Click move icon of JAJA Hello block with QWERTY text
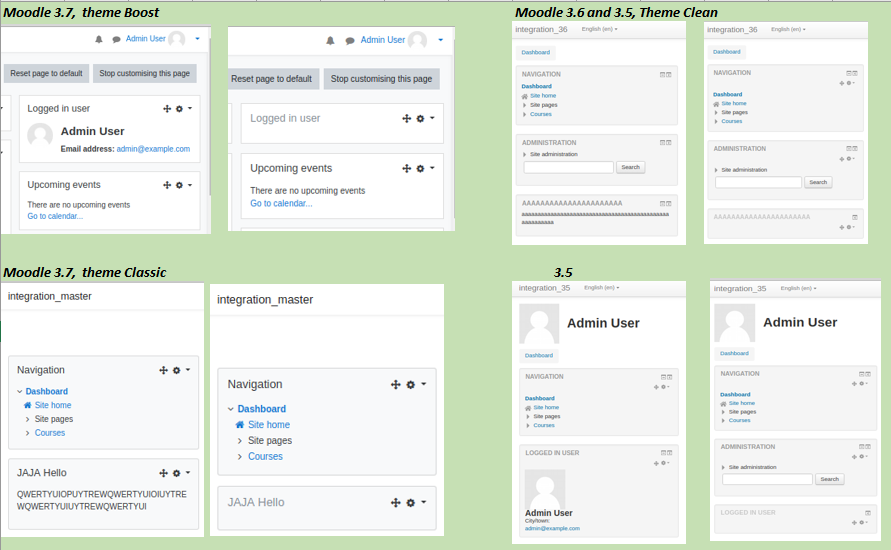Image resolution: width=891 pixels, height=550 pixels. [x=163, y=473]
